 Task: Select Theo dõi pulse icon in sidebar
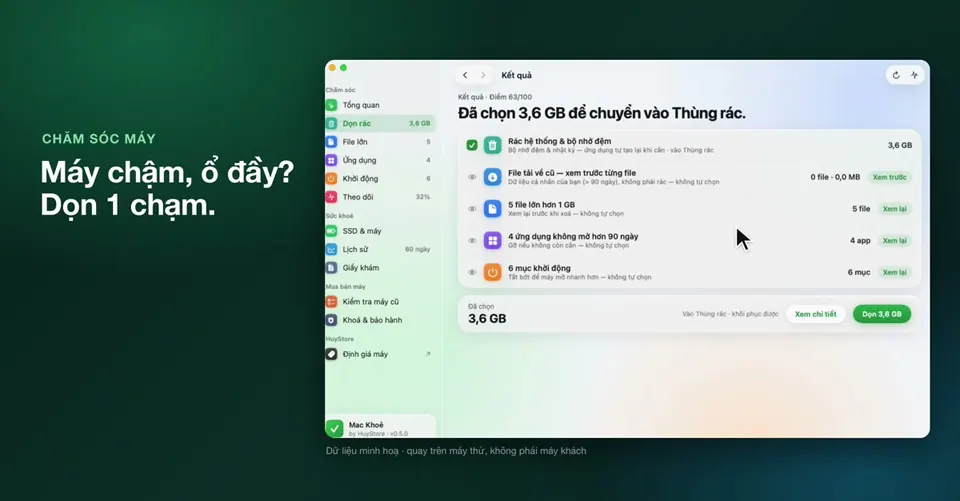331,197
